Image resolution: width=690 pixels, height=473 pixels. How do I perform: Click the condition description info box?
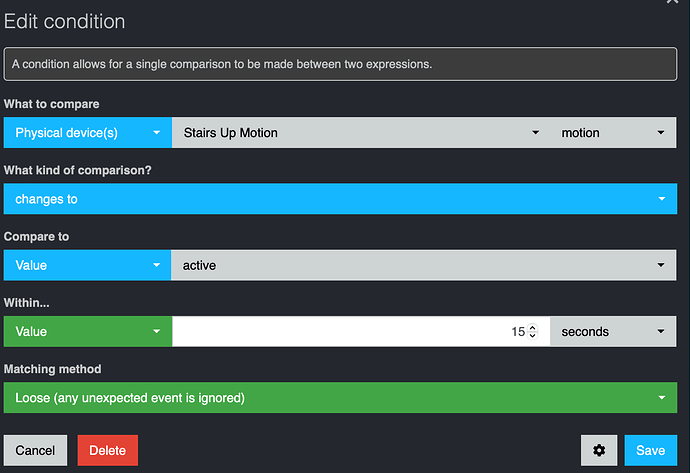point(340,64)
